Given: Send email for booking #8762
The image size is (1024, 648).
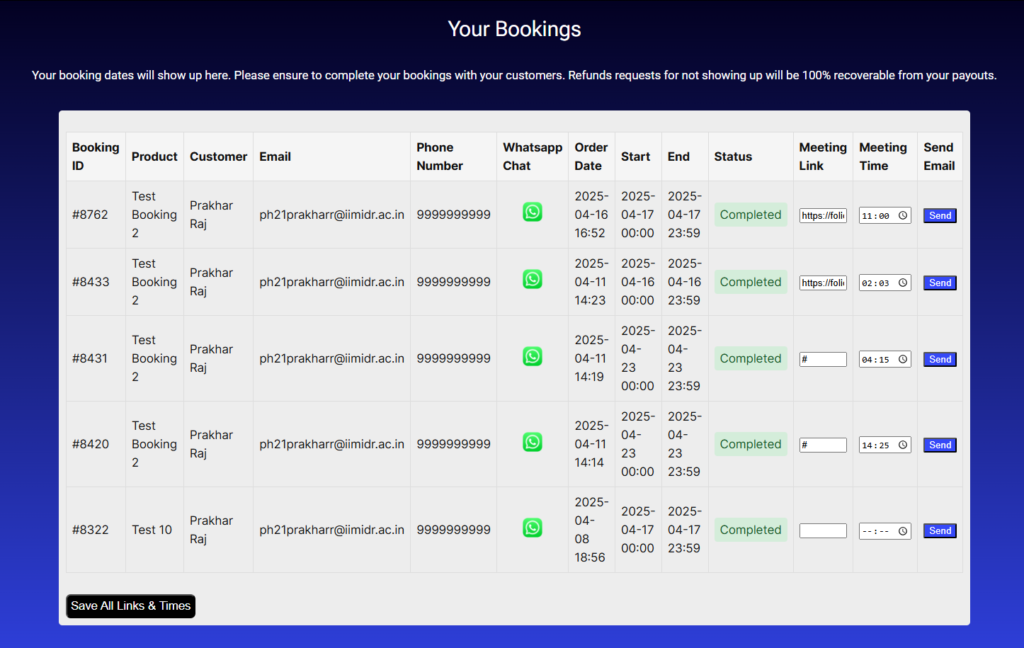Looking at the screenshot, I should click(940, 216).
